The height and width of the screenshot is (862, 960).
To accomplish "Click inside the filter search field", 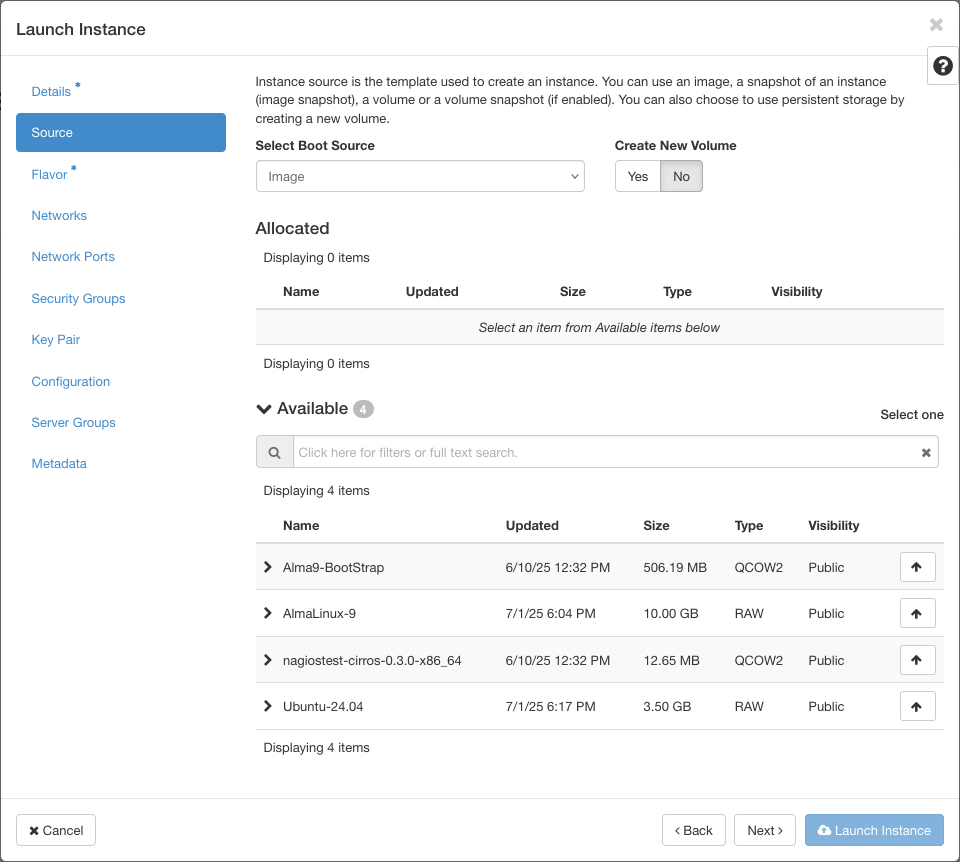I will coord(600,451).
